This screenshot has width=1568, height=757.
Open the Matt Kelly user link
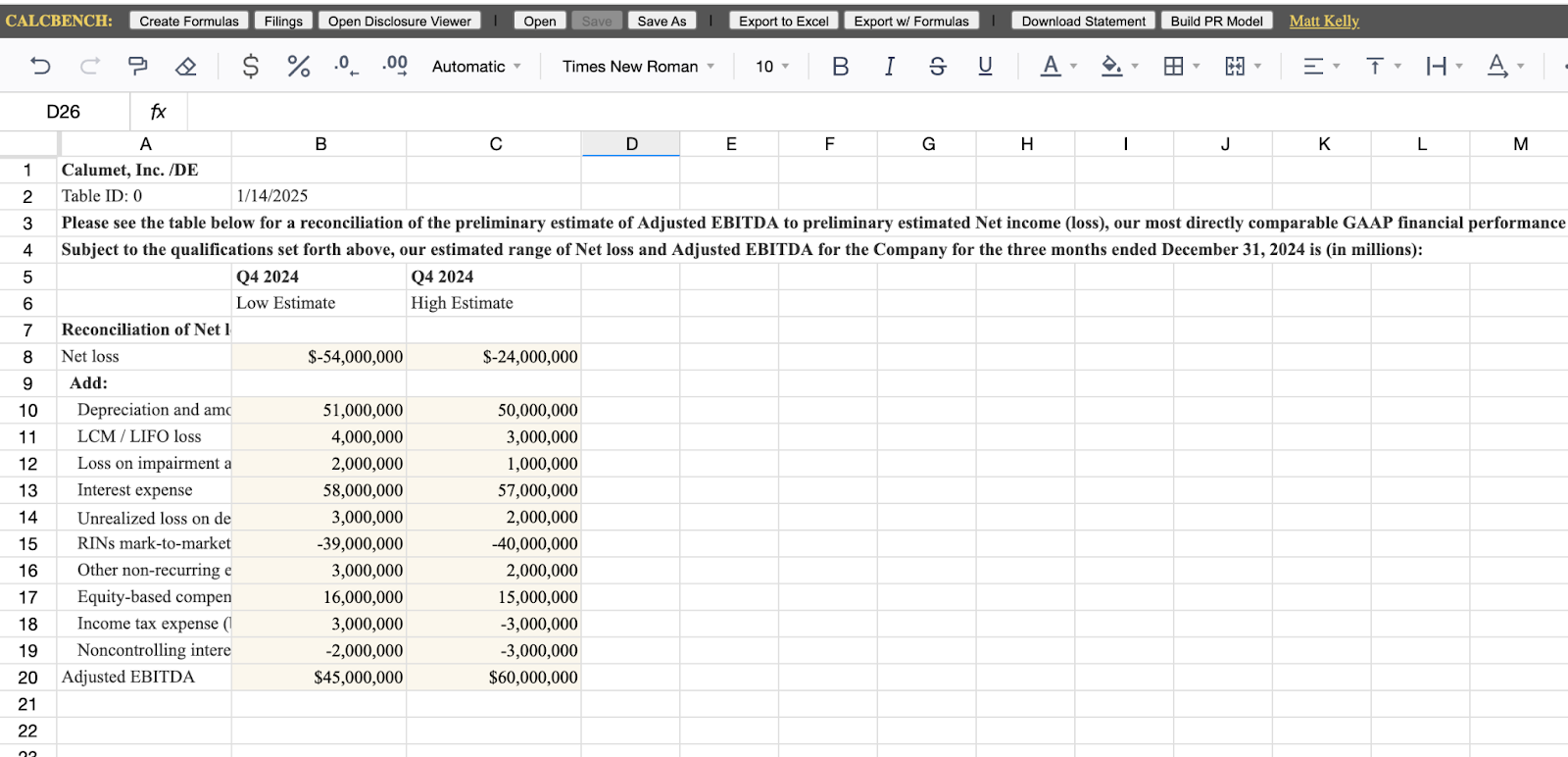click(1324, 21)
